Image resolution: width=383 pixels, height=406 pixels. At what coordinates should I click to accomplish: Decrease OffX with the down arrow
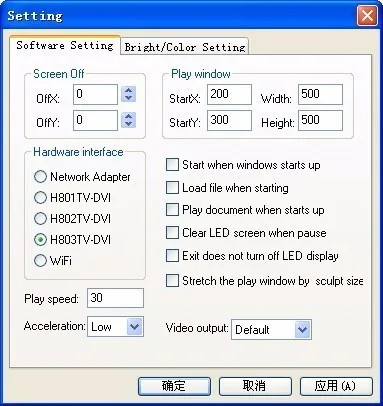click(x=128, y=98)
